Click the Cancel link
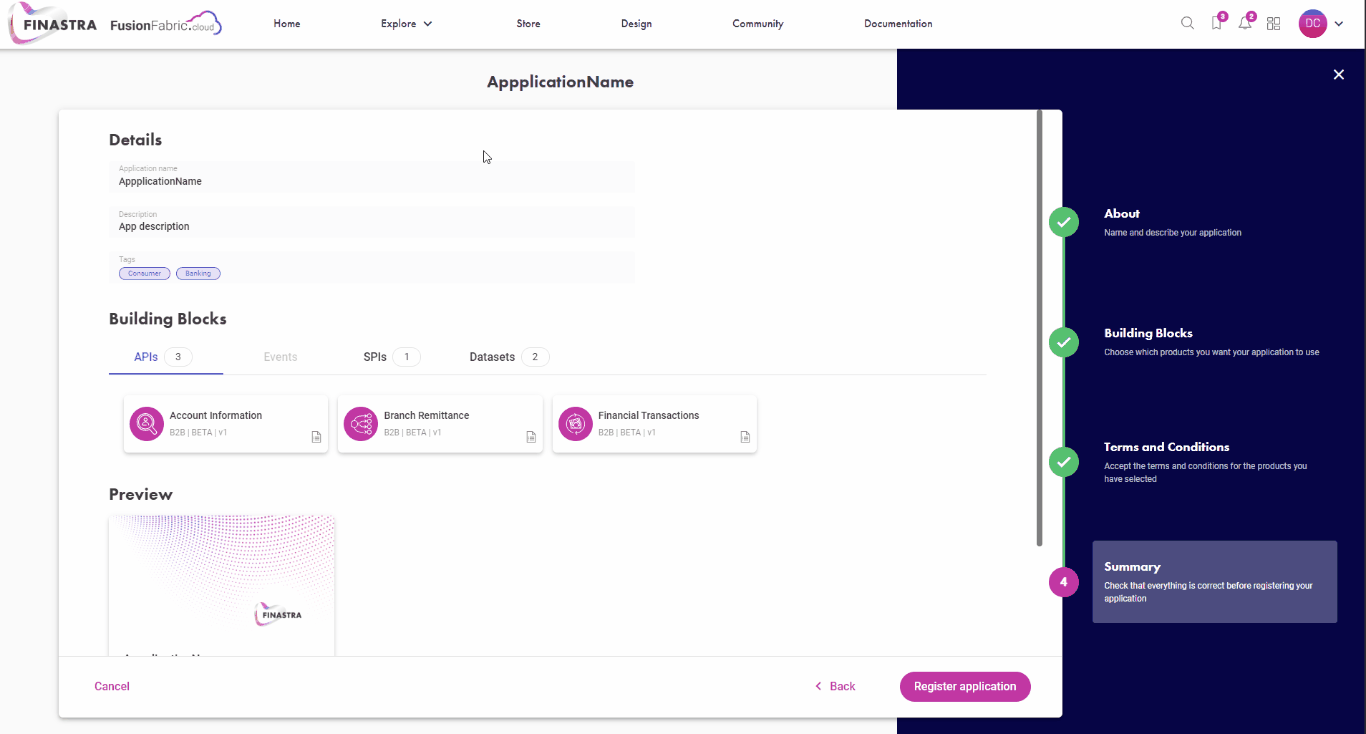Screen dimensions: 1366x734 pyautogui.click(x=112, y=687)
